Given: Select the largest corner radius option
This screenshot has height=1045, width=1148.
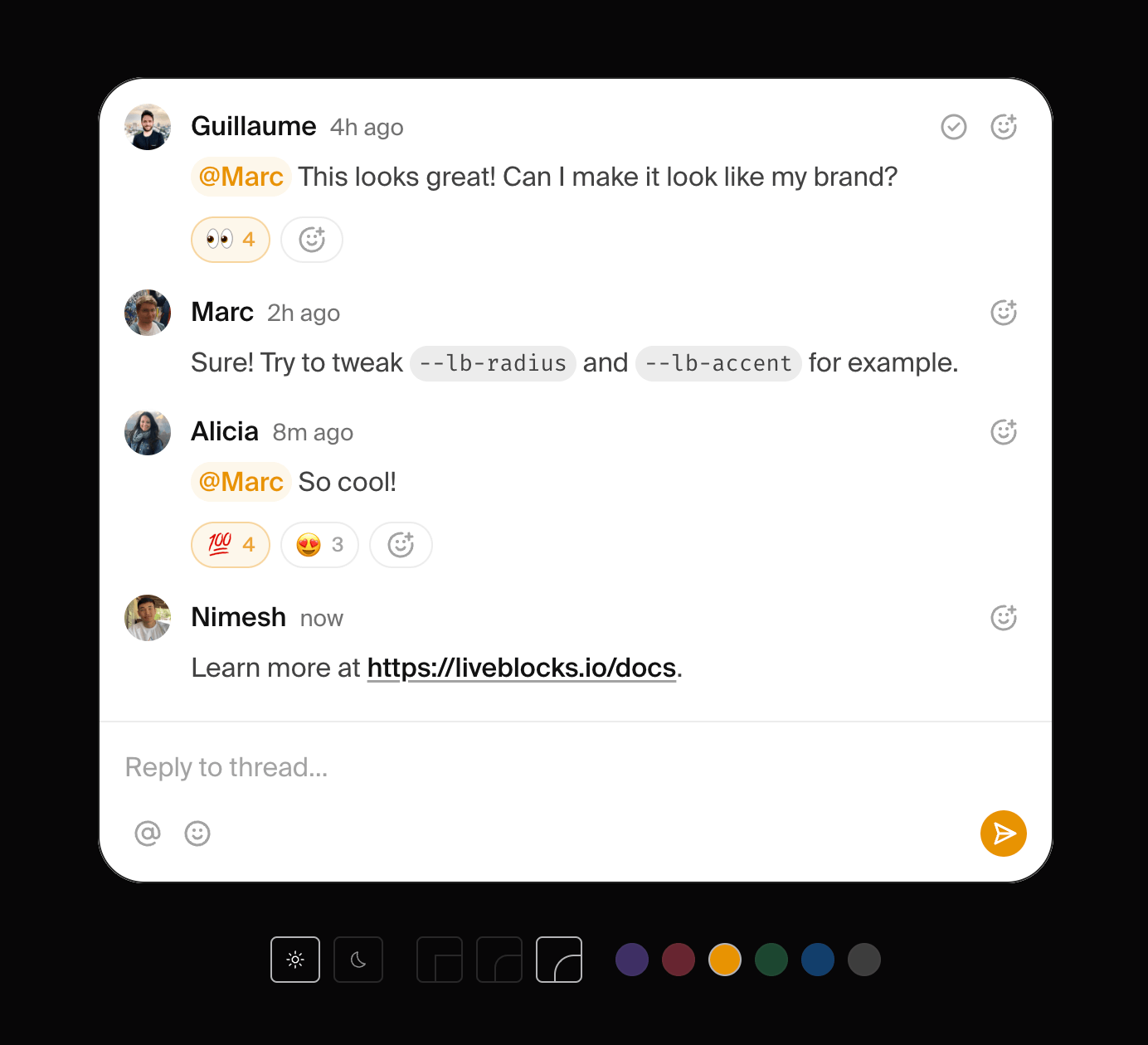Looking at the screenshot, I should pyautogui.click(x=559, y=960).
